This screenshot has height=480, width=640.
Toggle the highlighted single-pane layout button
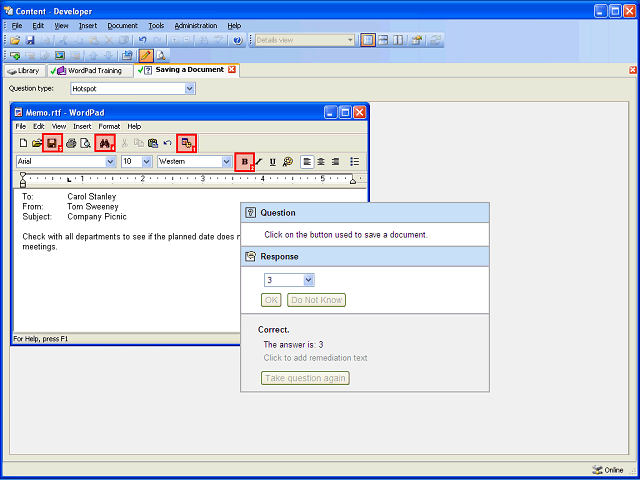tap(368, 40)
